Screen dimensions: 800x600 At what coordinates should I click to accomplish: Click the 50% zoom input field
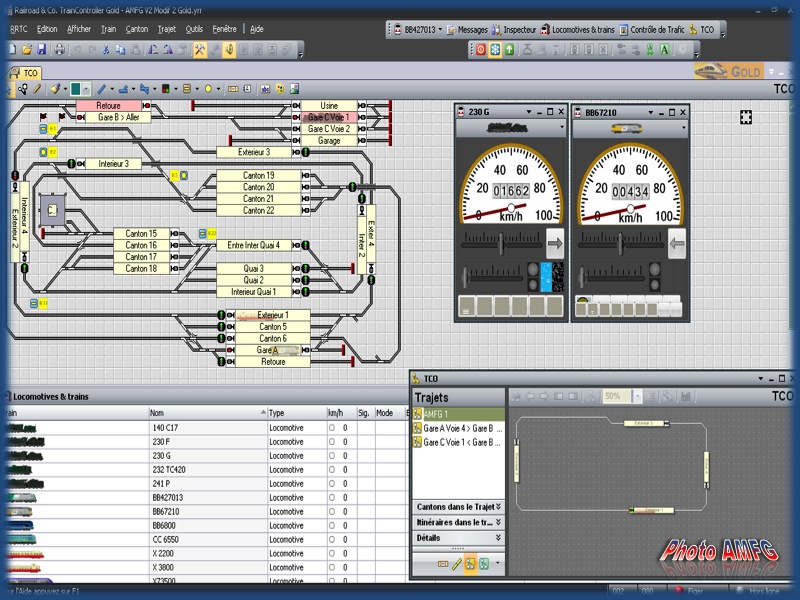pos(617,396)
